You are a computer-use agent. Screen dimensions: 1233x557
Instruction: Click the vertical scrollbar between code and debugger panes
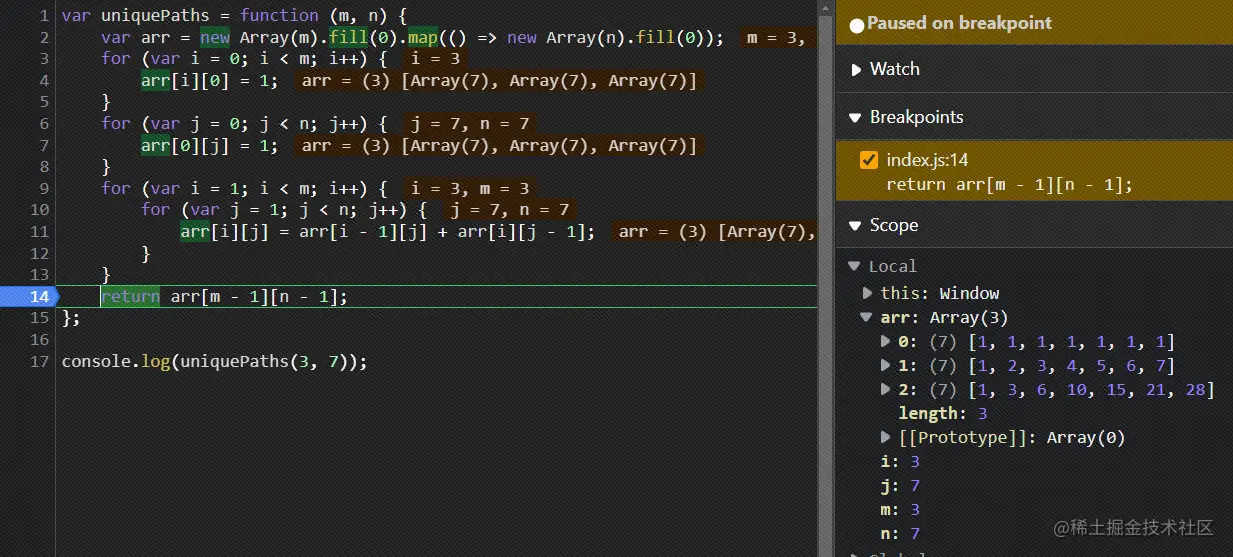point(826,278)
